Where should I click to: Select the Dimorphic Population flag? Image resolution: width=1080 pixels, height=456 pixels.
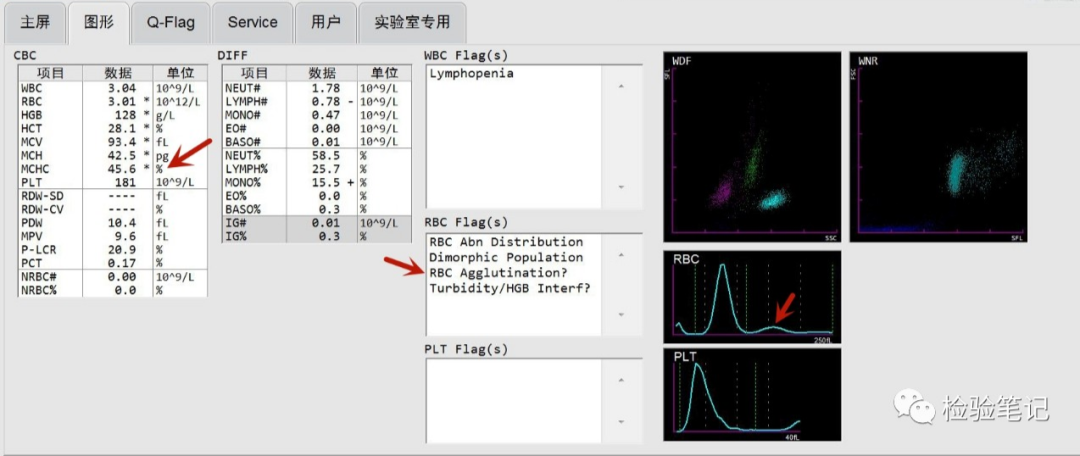point(506,258)
